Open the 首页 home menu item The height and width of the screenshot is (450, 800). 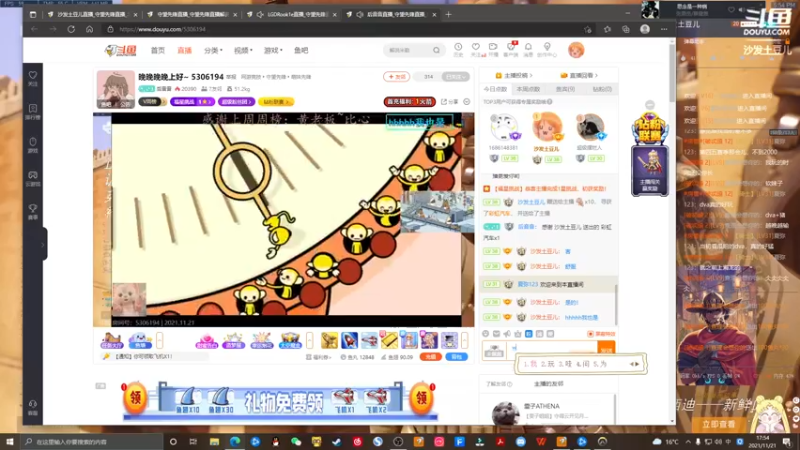pos(158,51)
